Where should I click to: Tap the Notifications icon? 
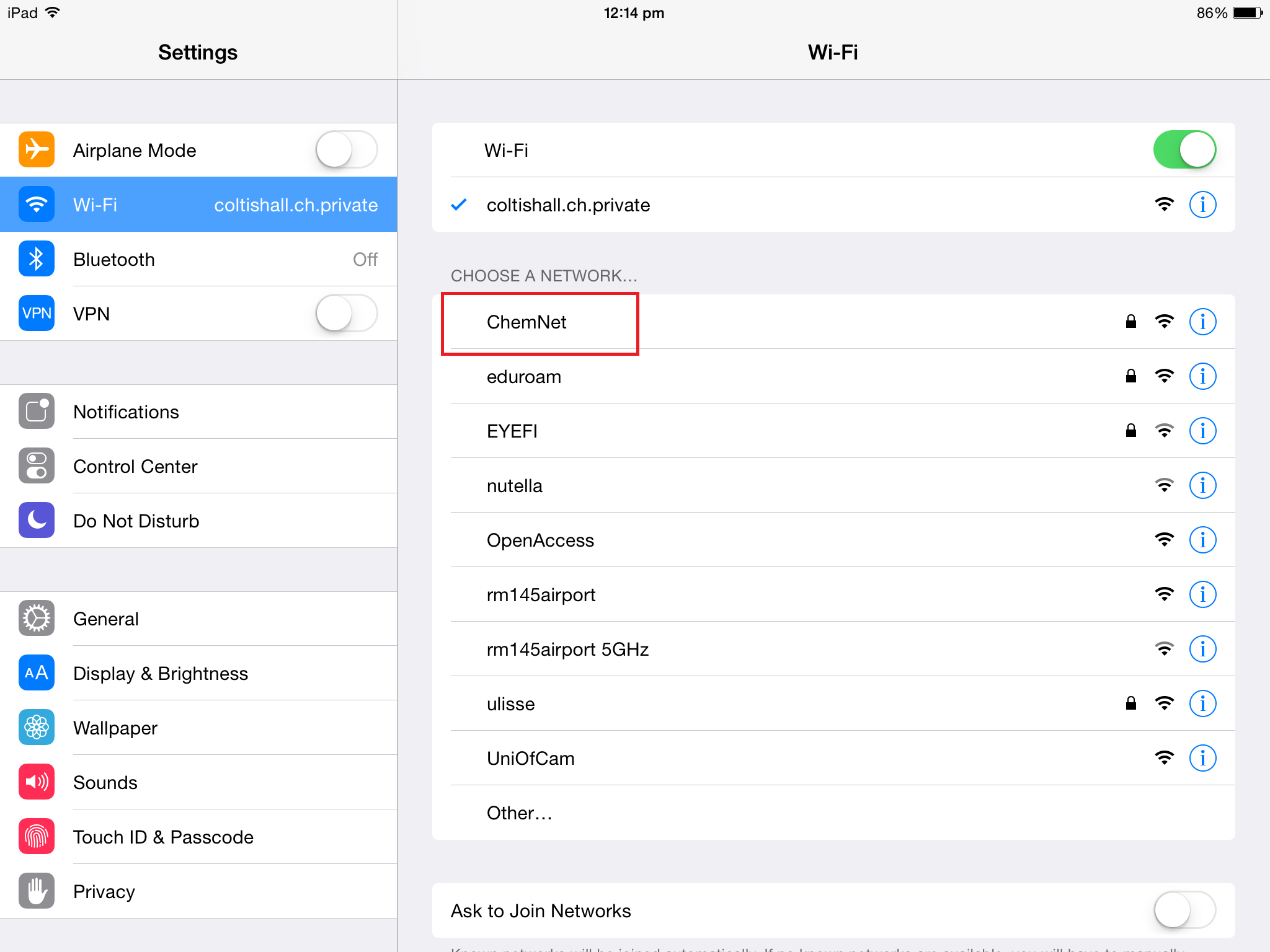tap(37, 412)
